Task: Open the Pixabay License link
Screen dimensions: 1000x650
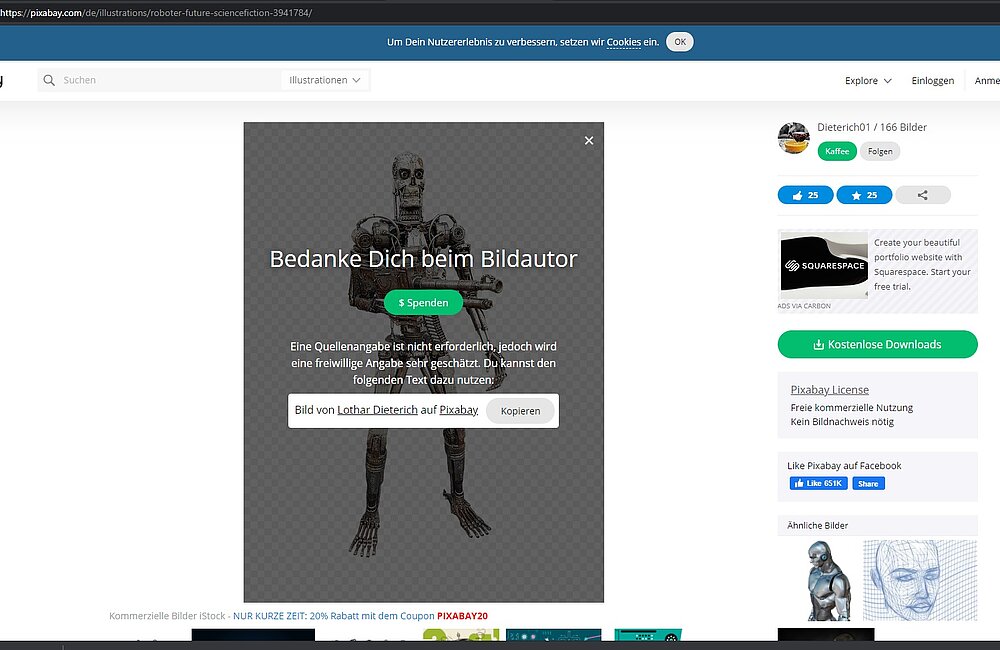Action: [x=829, y=390]
